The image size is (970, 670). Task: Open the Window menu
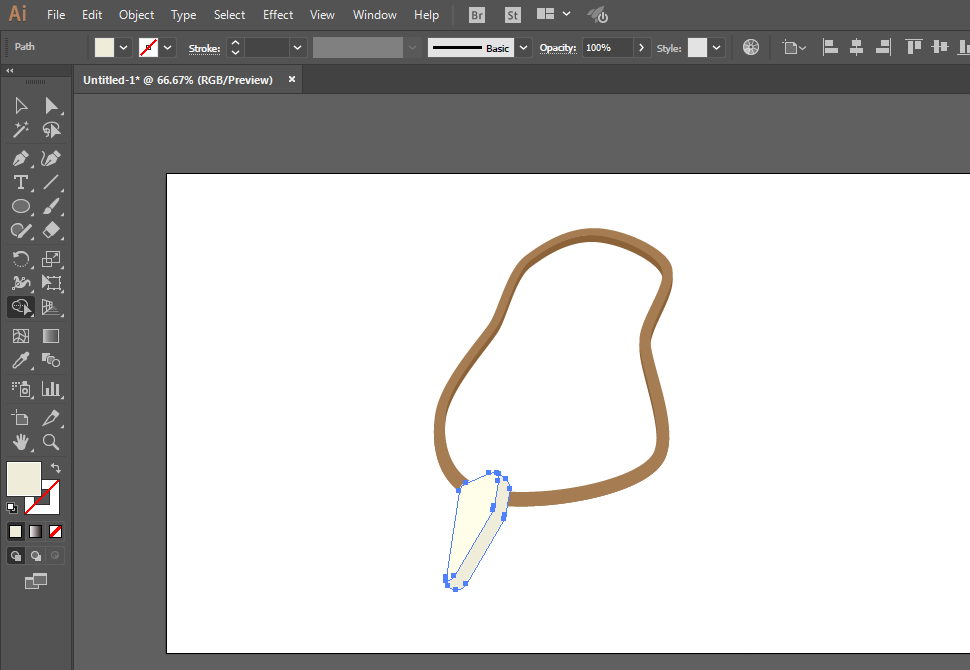coord(374,15)
